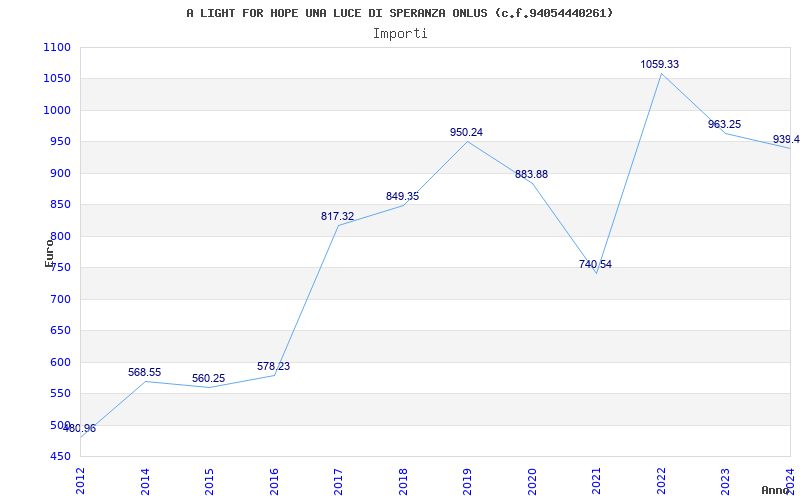Select data label 1059.33
Screen dimensions: 800x500
tap(660, 64)
